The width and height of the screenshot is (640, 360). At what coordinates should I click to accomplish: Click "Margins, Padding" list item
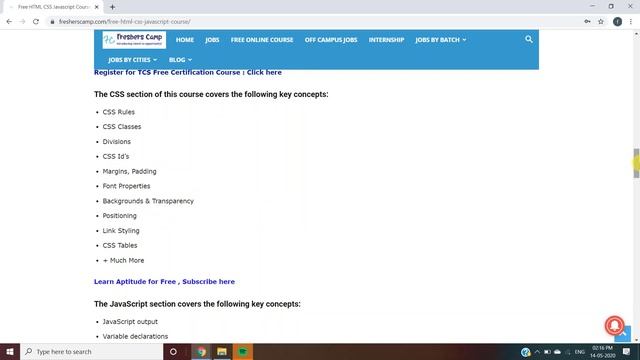[129, 171]
